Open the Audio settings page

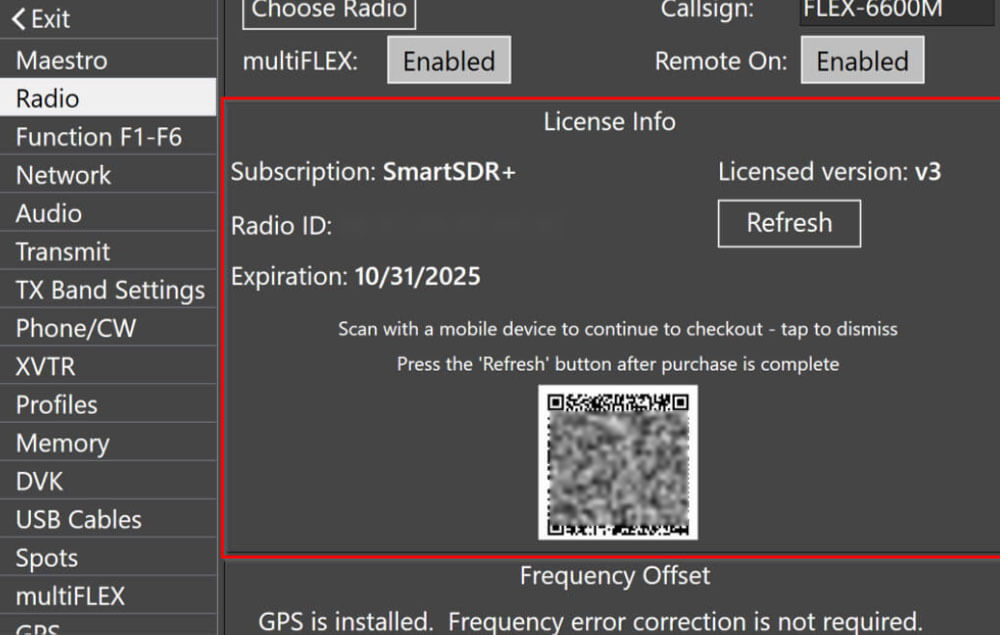47,213
